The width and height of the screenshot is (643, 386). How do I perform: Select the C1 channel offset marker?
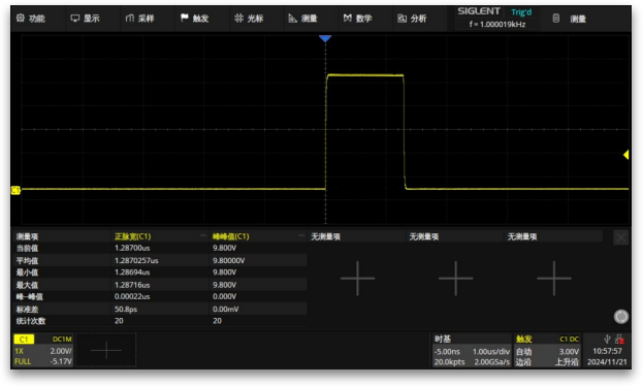tap(16, 190)
